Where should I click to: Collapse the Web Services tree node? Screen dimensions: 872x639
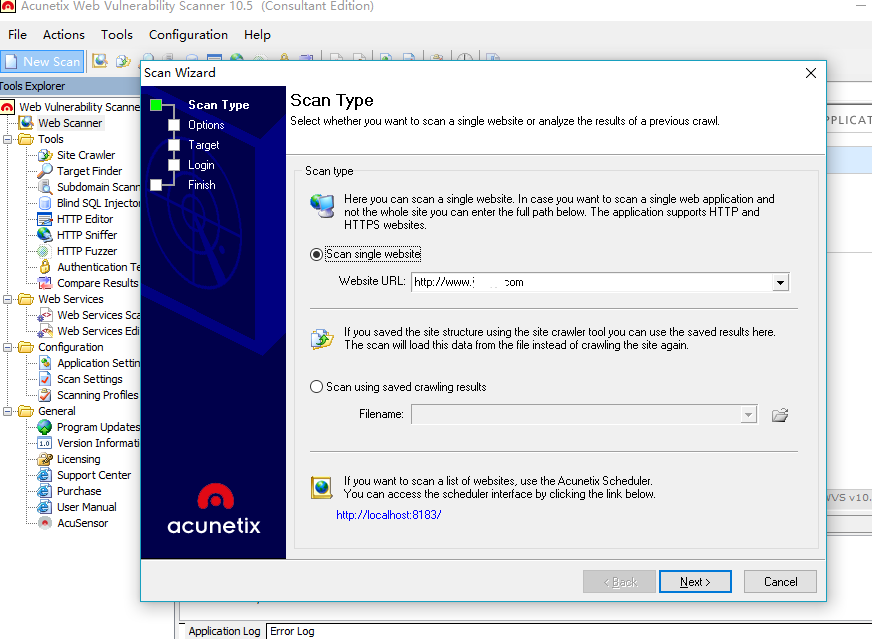(x=8, y=299)
